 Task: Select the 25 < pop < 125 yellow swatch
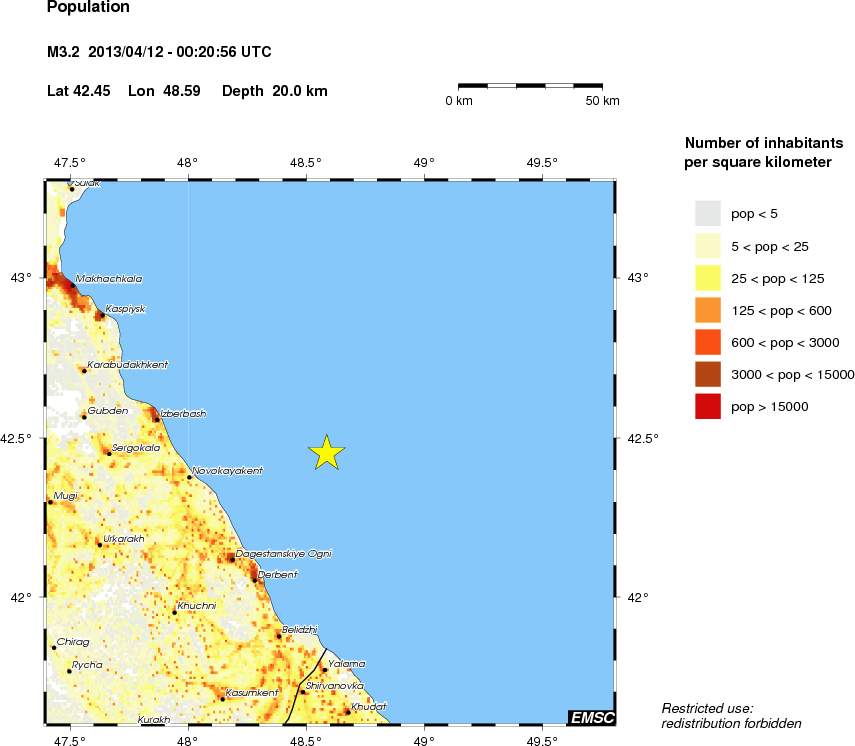[708, 278]
